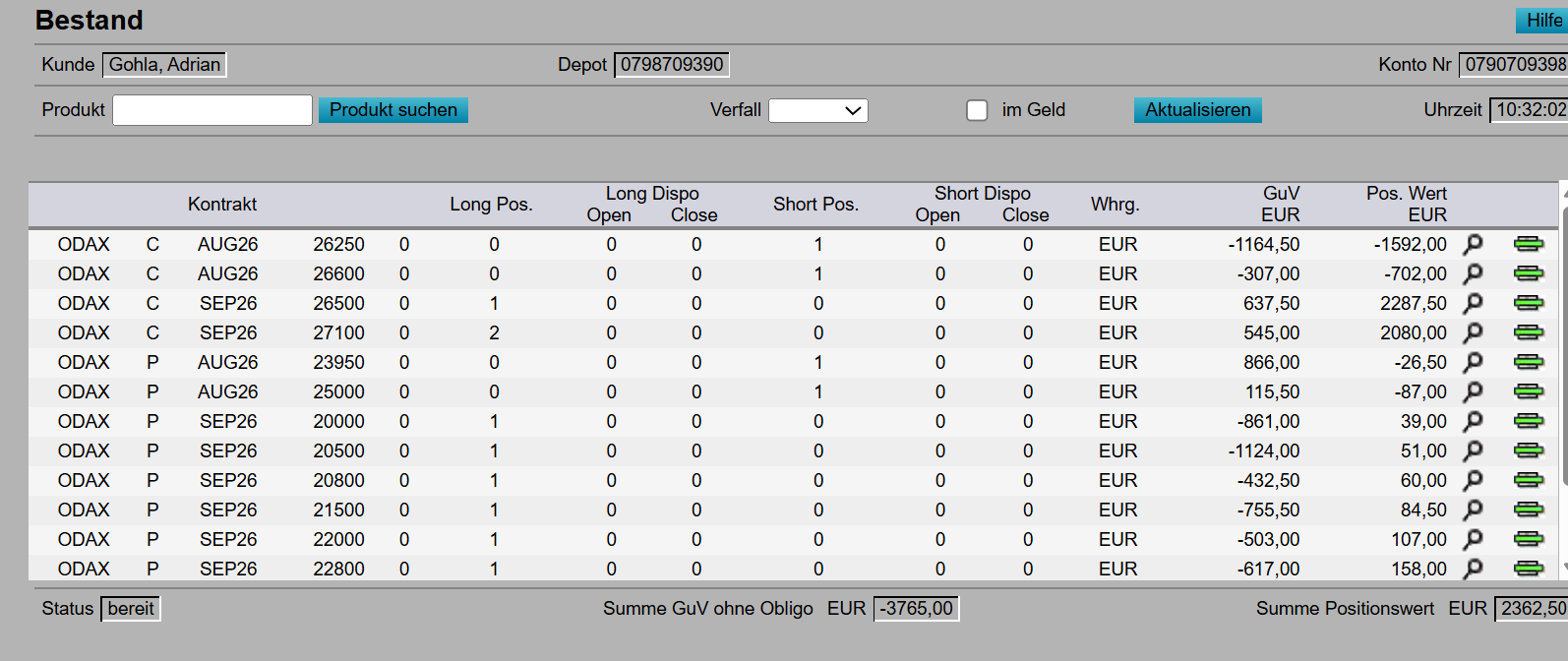
Task: Click the Kontrakt column header
Action: (x=222, y=205)
